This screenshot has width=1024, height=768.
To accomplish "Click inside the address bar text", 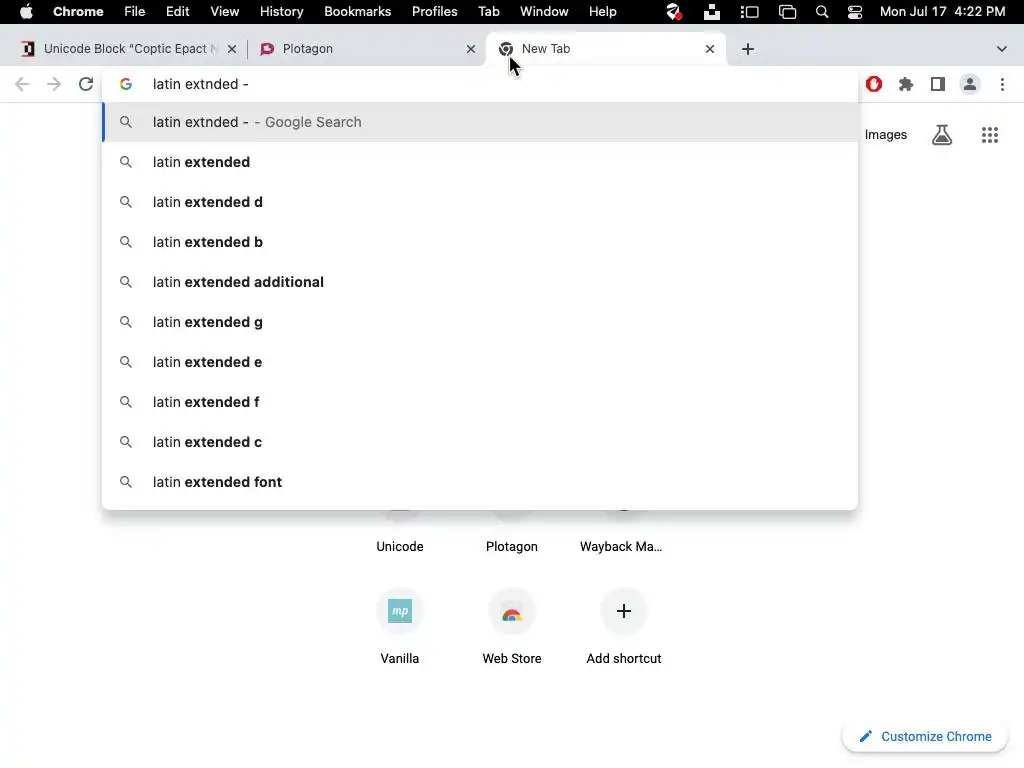I will (x=200, y=84).
